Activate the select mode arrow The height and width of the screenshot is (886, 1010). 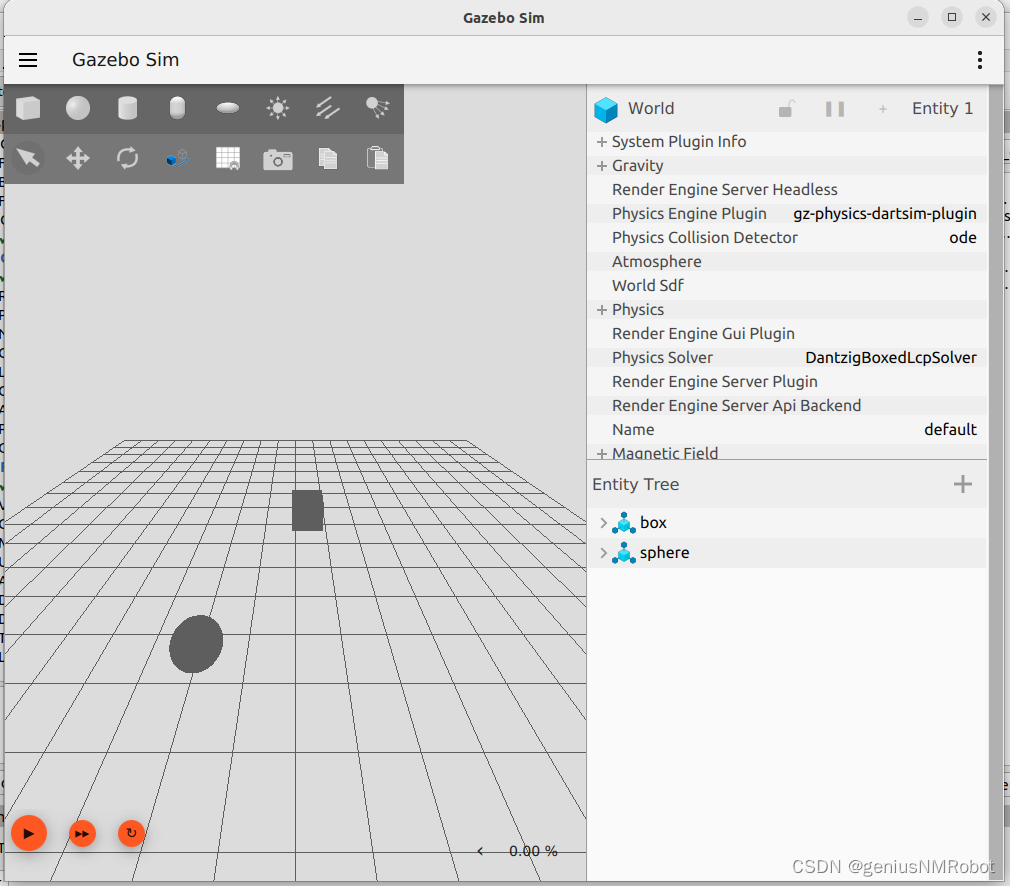[28, 158]
